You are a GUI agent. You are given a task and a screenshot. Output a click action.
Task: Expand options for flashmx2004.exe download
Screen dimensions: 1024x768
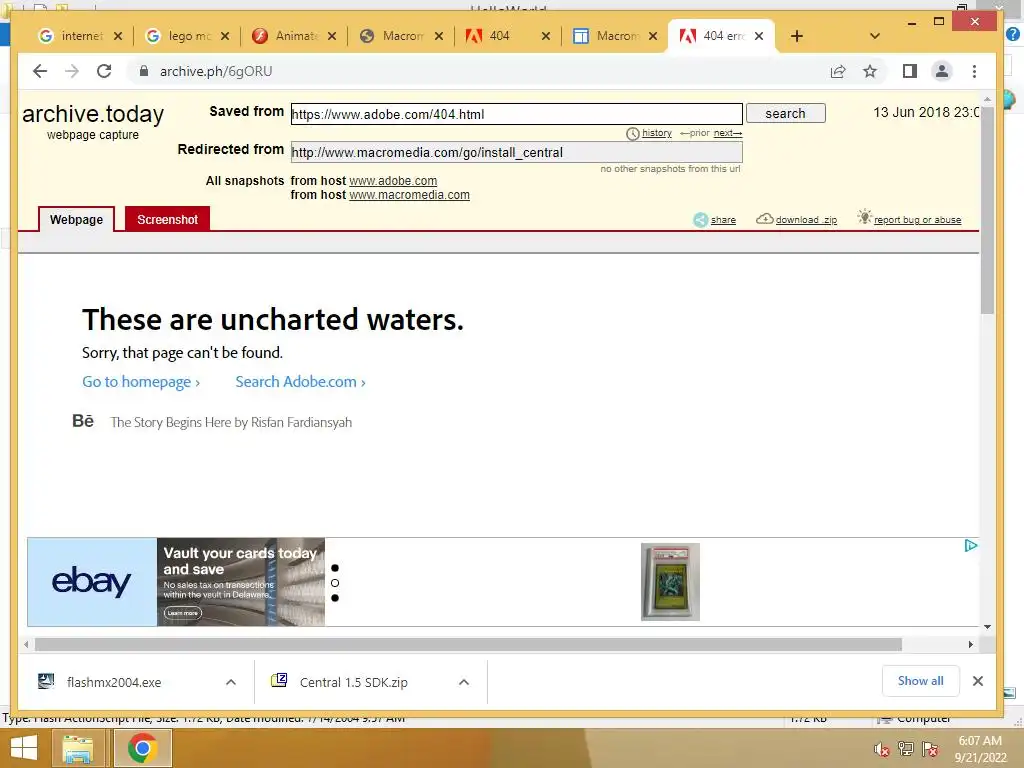(x=231, y=682)
